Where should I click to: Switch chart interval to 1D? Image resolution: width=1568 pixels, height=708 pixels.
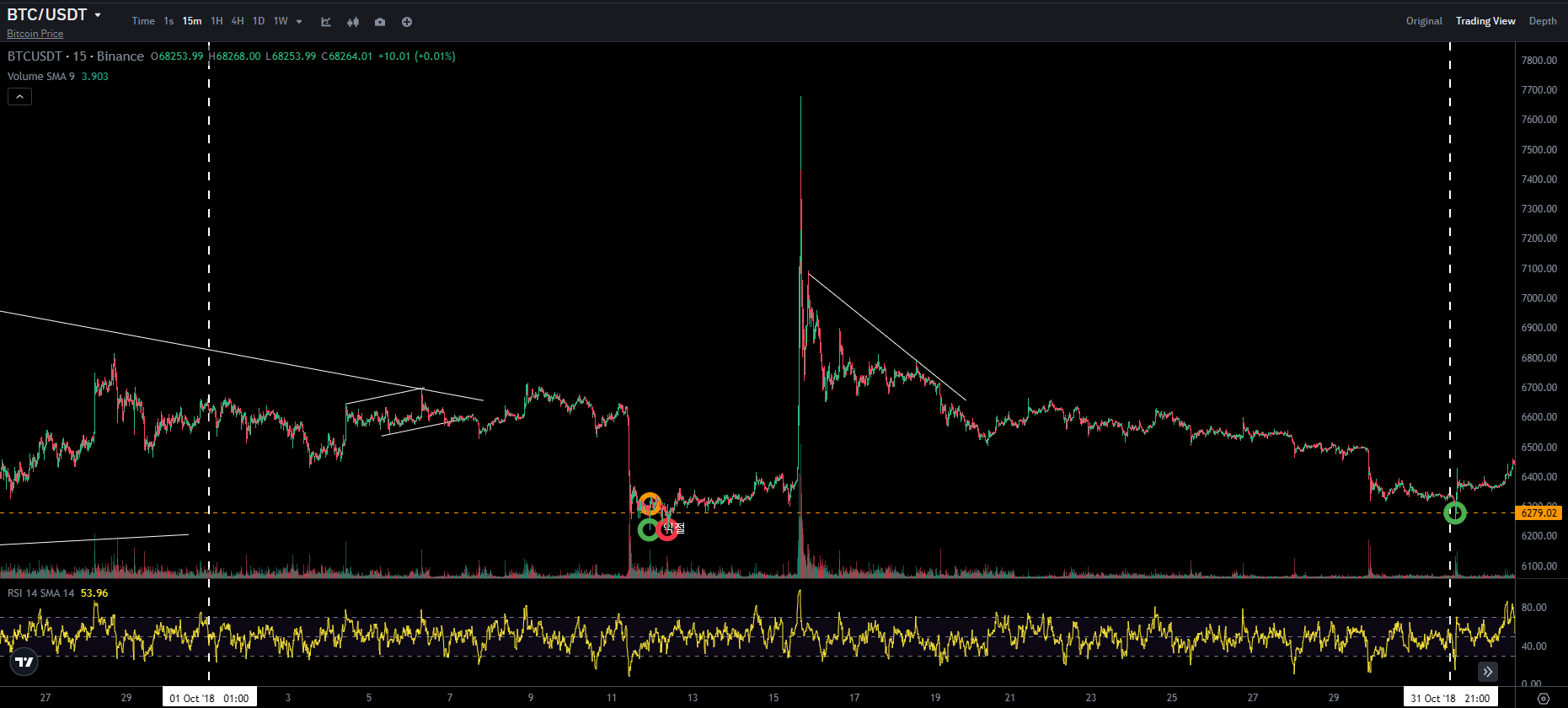click(259, 21)
